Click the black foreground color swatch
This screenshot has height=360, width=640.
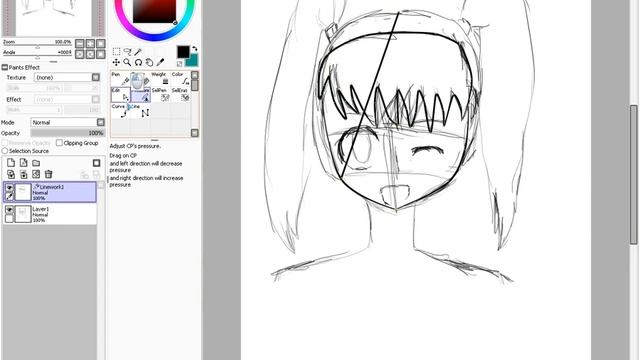pyautogui.click(x=183, y=51)
